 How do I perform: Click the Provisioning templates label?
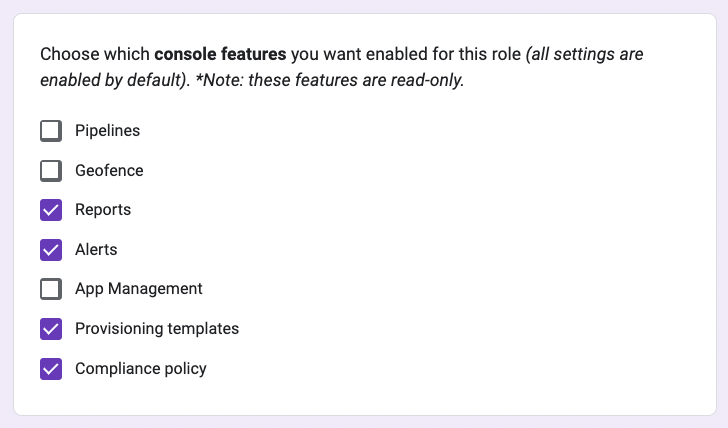(157, 329)
